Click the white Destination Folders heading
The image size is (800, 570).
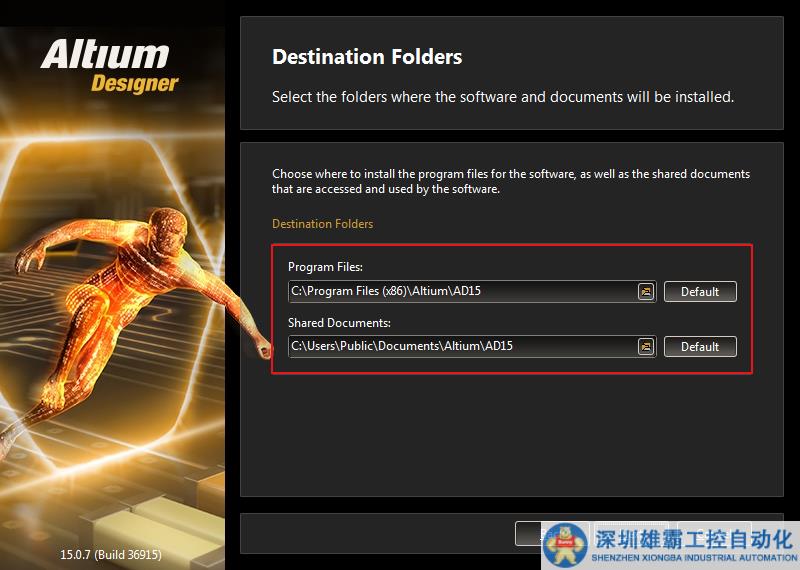(x=367, y=57)
